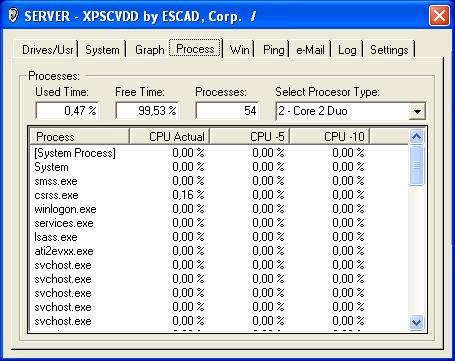Open the Ping tab
The height and width of the screenshot is (361, 455).
[x=273, y=50]
